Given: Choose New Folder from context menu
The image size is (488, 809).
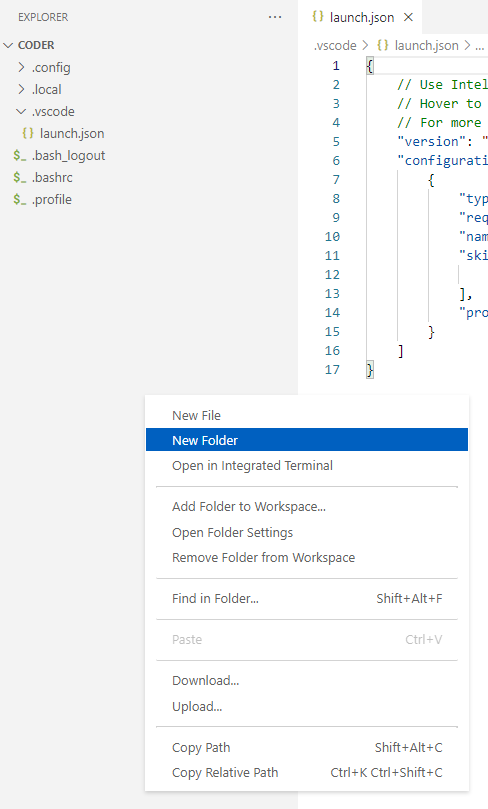Looking at the screenshot, I should click(307, 440).
